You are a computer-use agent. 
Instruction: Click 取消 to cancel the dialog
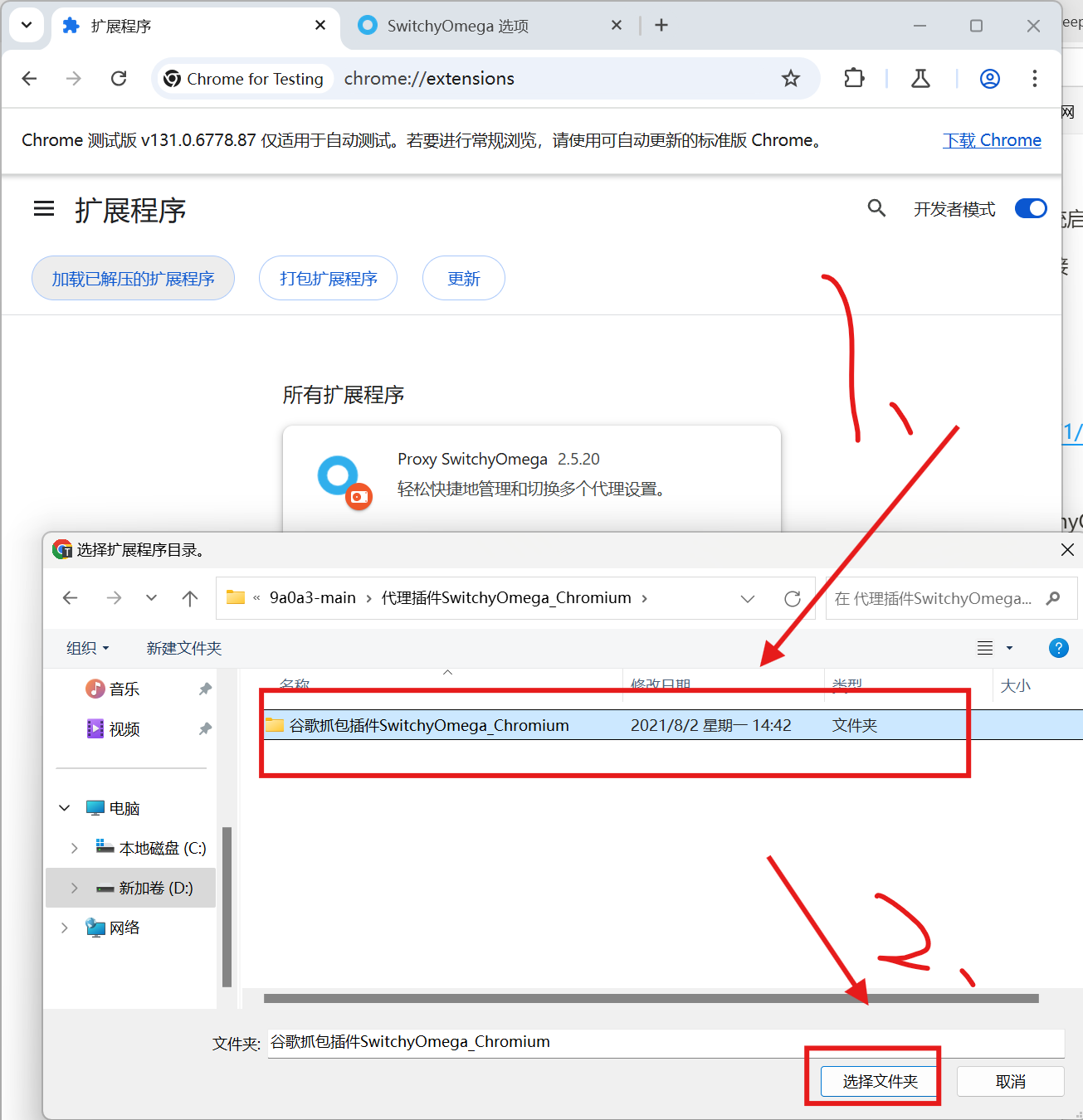click(x=1011, y=1081)
